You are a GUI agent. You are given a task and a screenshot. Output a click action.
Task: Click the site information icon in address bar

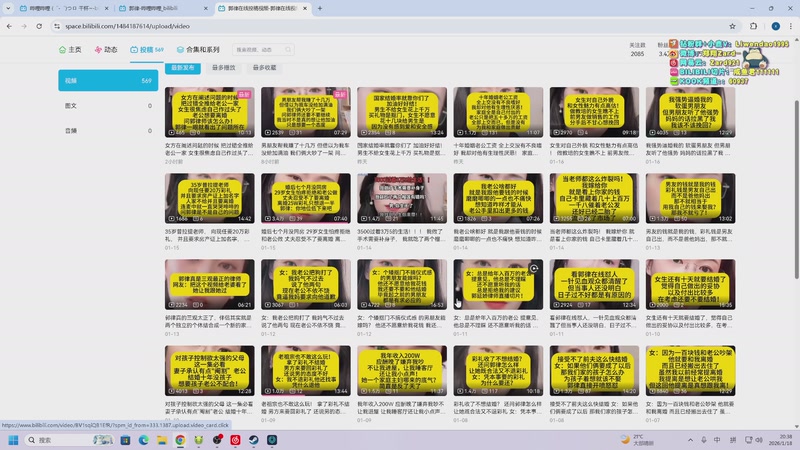(57, 26)
